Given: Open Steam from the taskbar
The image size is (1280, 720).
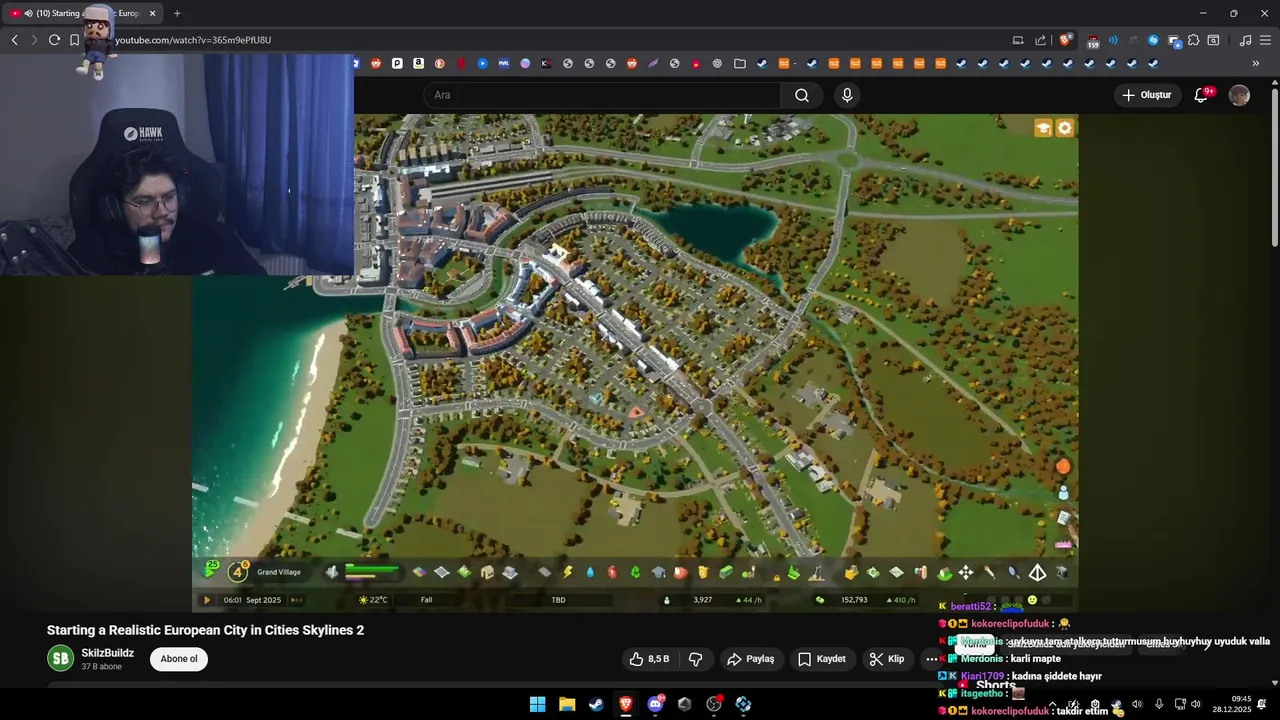Looking at the screenshot, I should (x=596, y=704).
